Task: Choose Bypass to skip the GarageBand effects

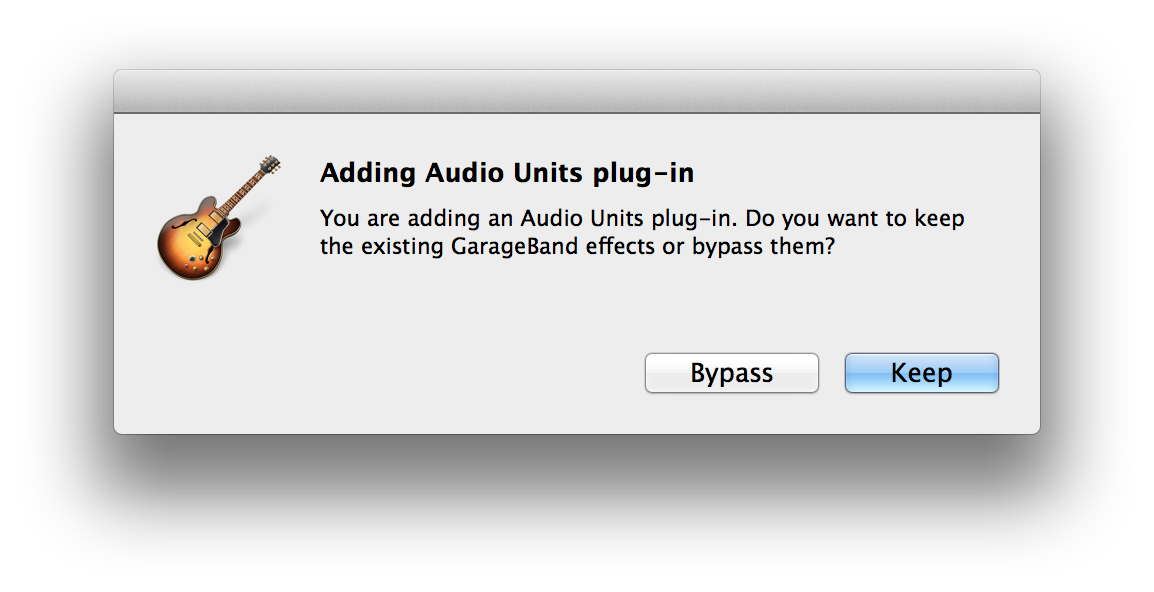Action: click(732, 373)
